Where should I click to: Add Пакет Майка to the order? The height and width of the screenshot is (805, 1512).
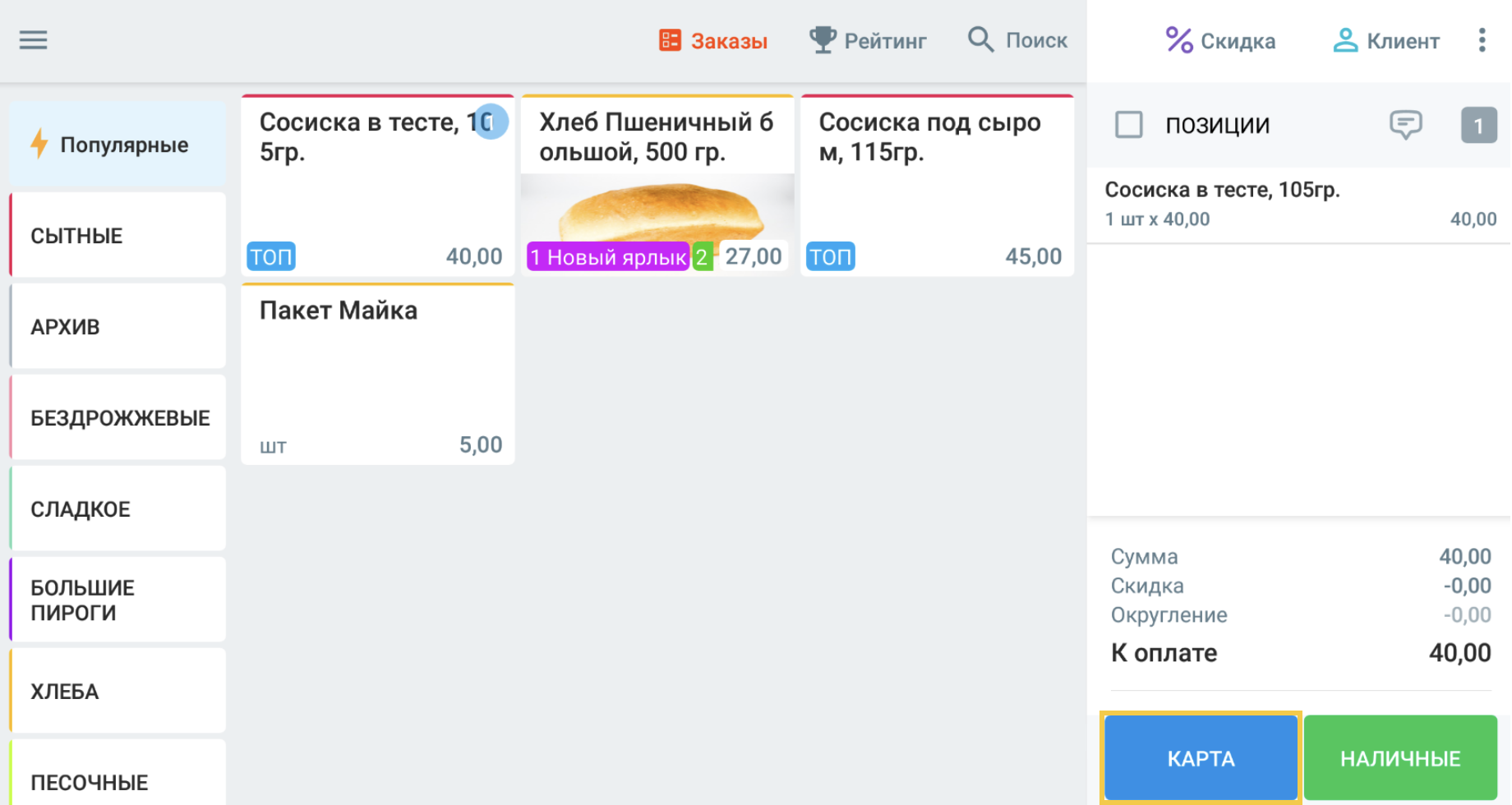pos(378,375)
